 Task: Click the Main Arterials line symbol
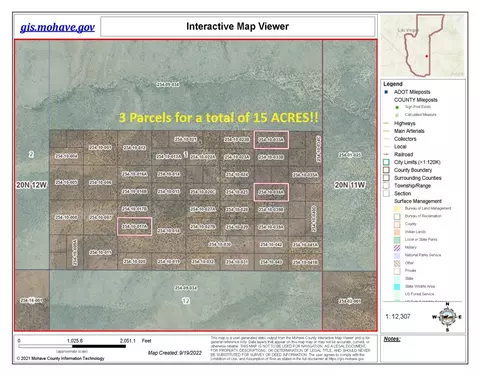coord(387,131)
